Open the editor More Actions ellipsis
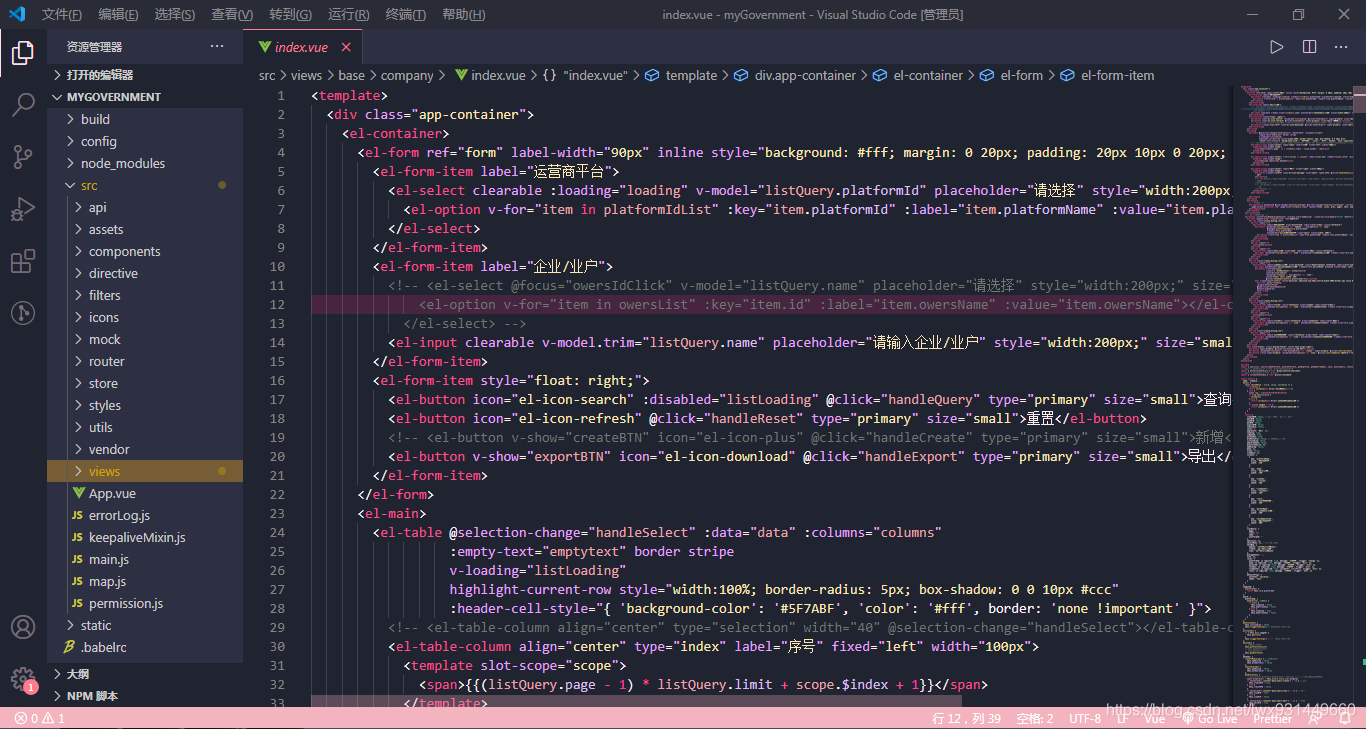The image size is (1366, 729). (x=1341, y=47)
